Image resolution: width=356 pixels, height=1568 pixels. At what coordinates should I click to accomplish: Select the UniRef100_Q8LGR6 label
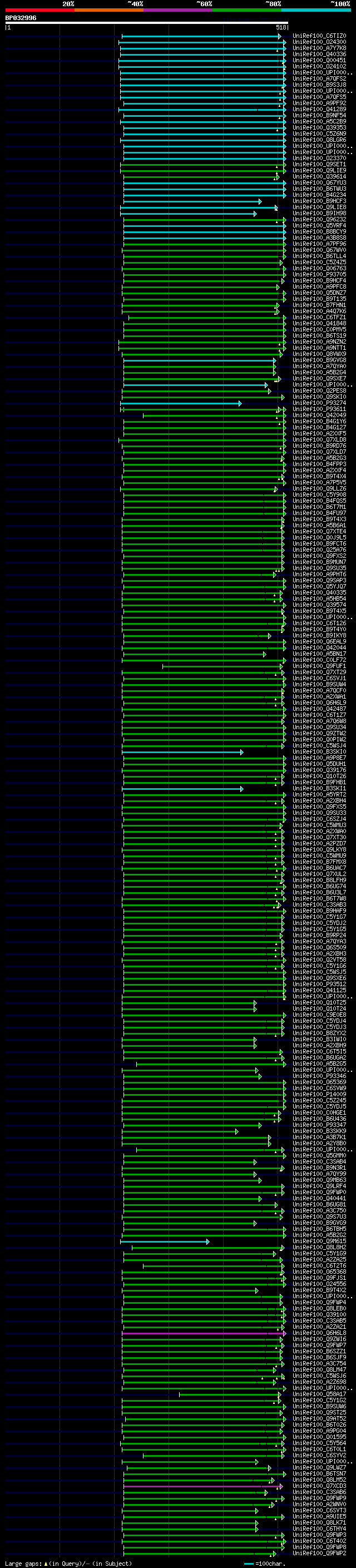[x=319, y=140]
